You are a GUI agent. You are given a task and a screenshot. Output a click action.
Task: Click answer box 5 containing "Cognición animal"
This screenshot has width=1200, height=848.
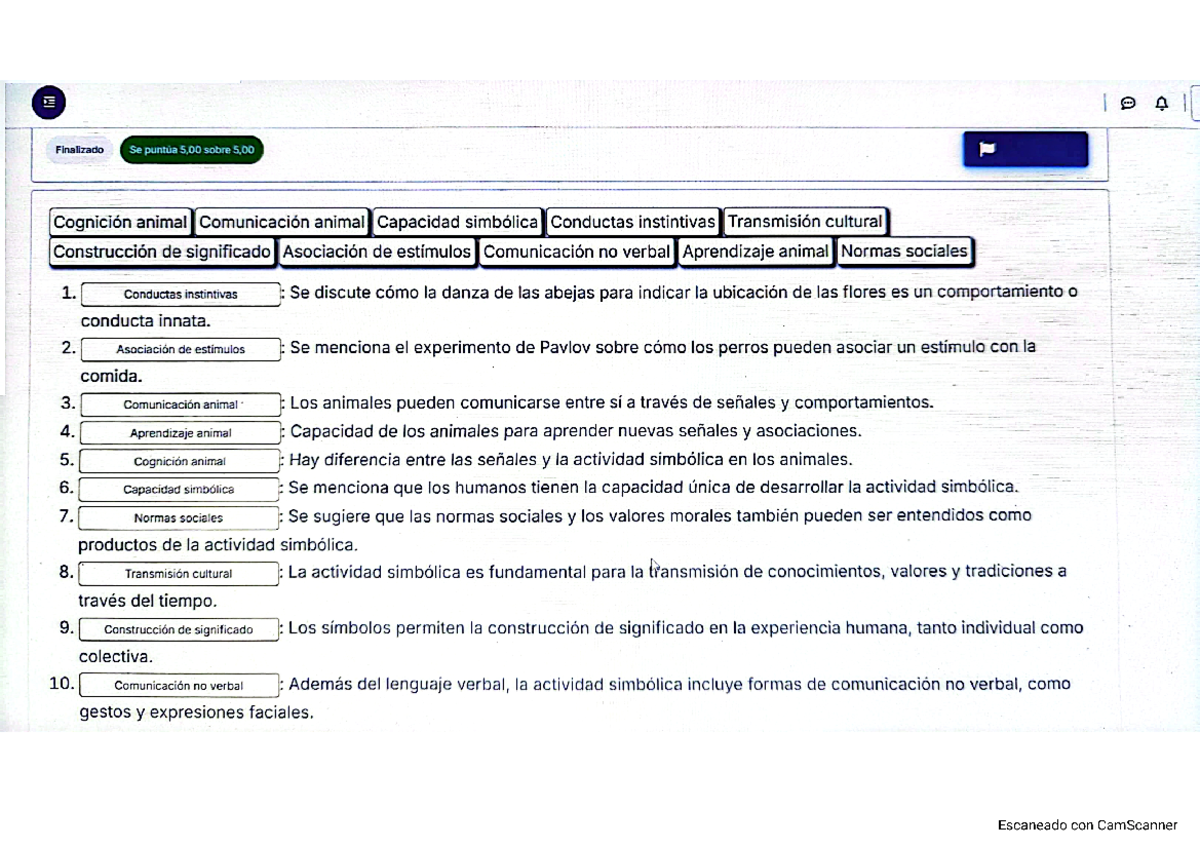[180, 461]
